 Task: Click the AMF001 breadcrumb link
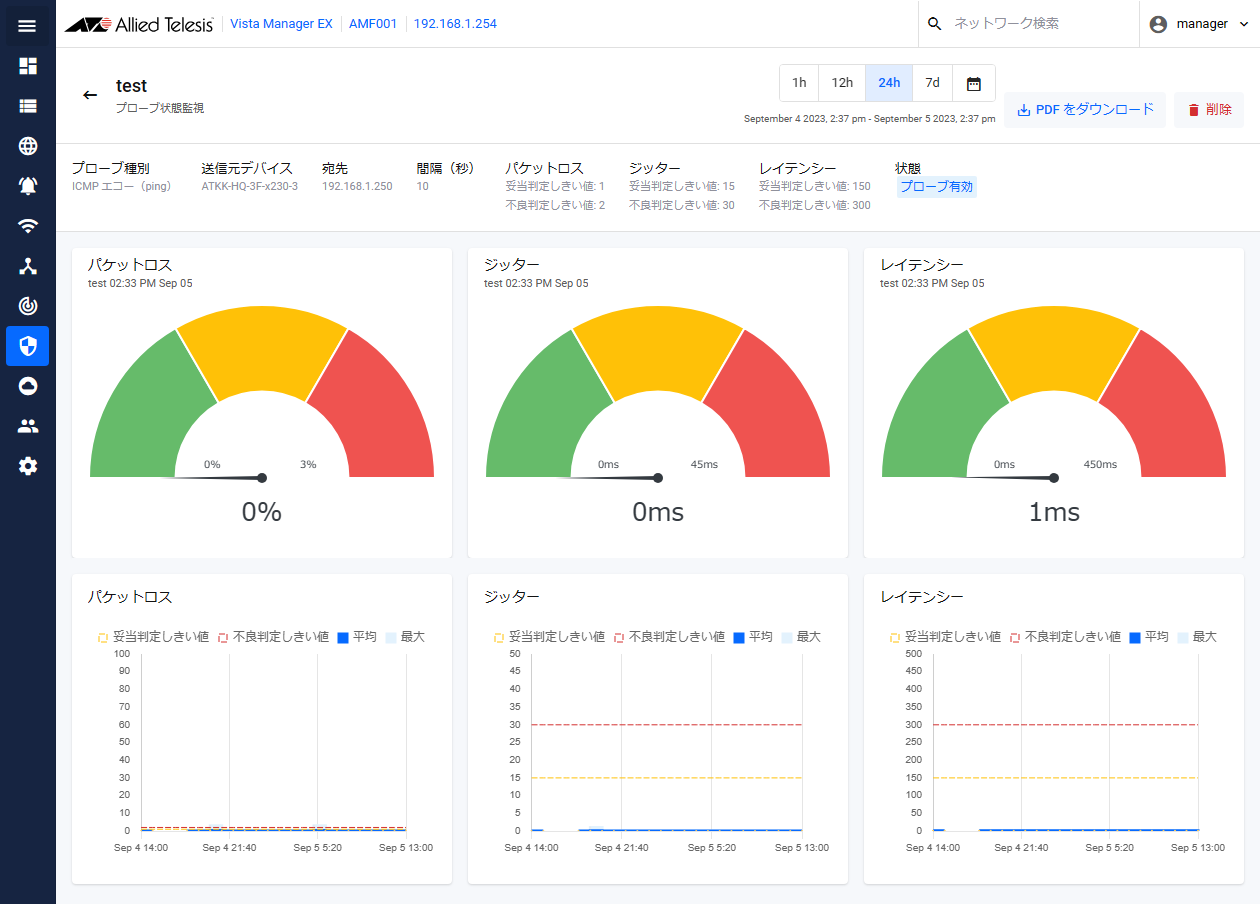pos(373,24)
